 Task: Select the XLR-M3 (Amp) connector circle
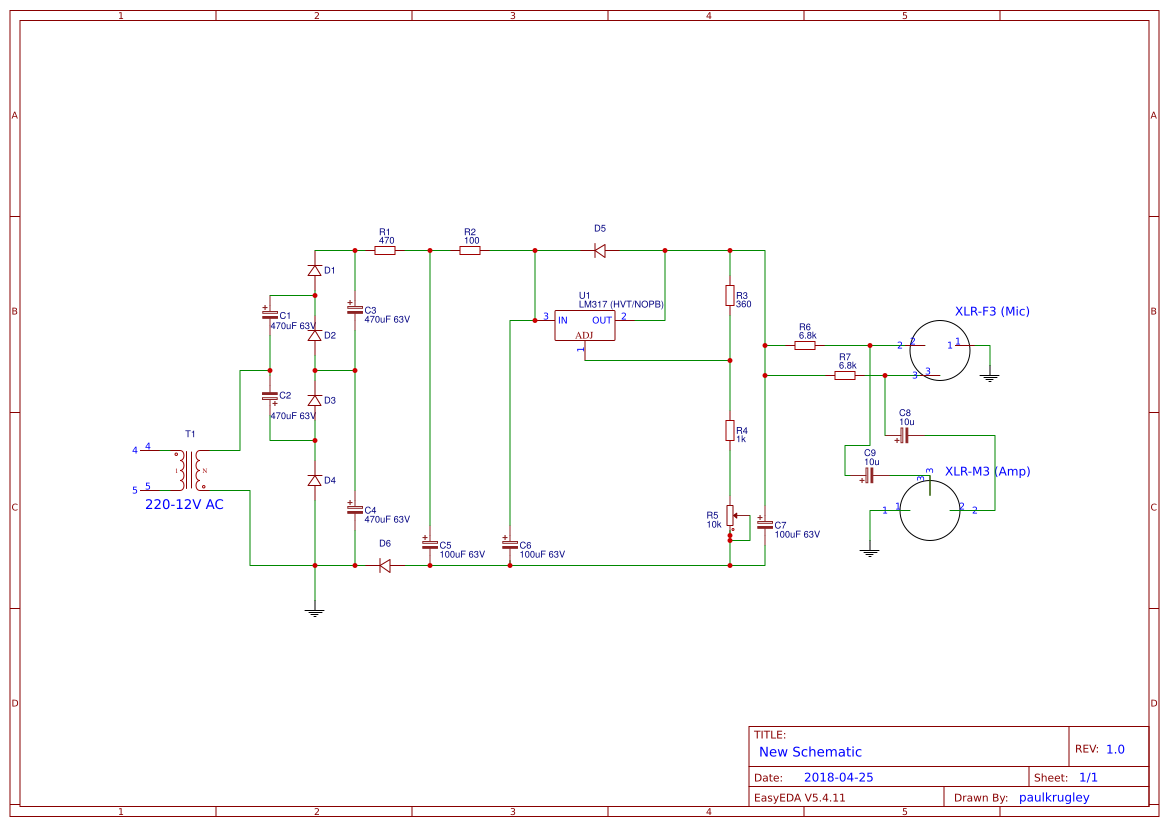pos(930,510)
